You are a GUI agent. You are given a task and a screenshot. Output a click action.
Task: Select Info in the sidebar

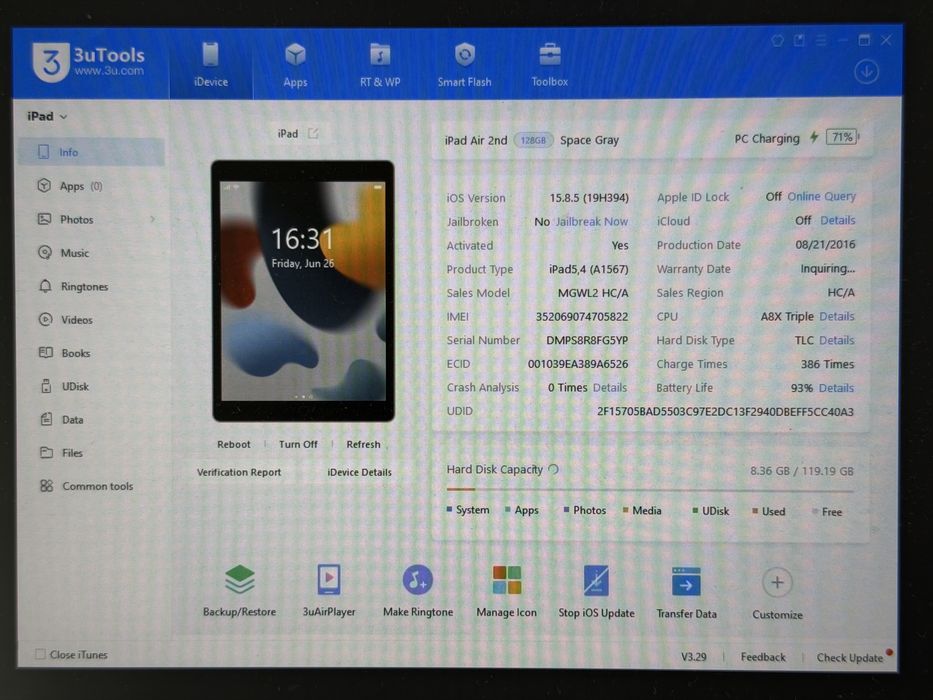coord(92,152)
